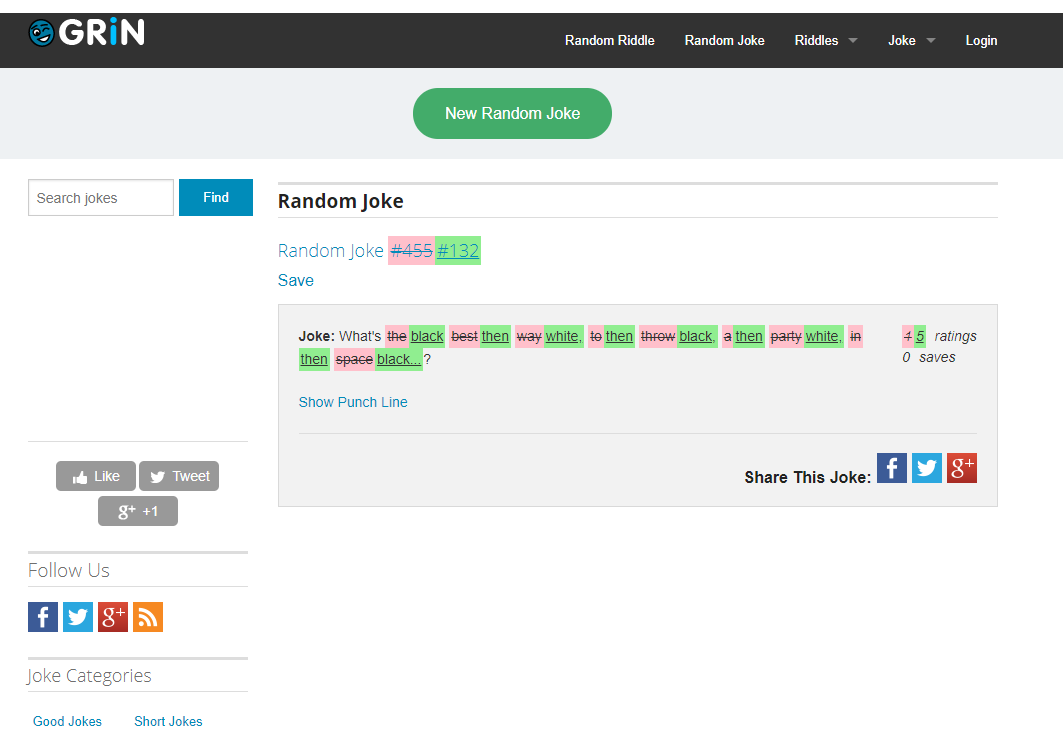
Task: Expand the Joke dropdown menu
Action: click(911, 41)
